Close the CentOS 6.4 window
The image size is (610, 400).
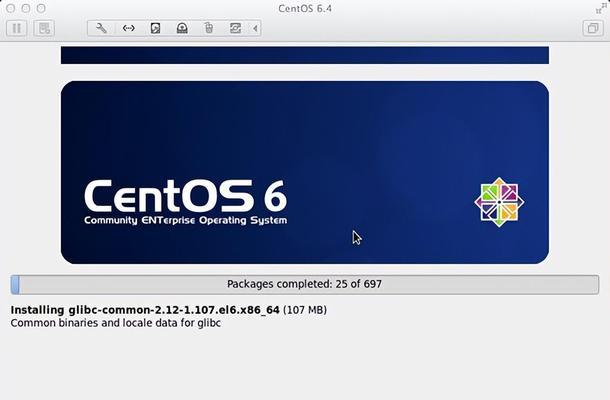coord(11,8)
